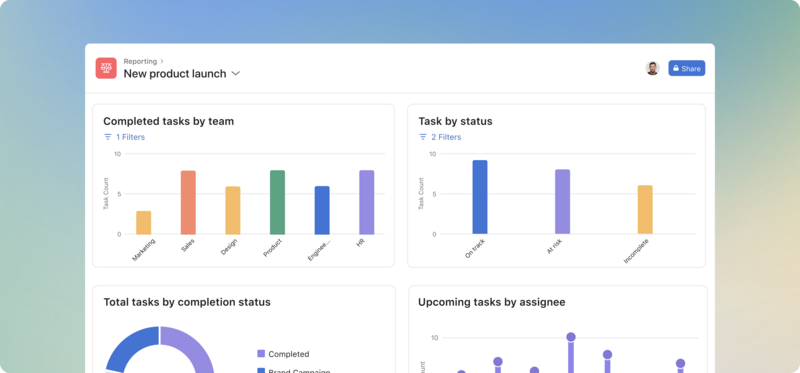800x373 pixels.
Task: Click the purple At risk bar
Action: 563,202
